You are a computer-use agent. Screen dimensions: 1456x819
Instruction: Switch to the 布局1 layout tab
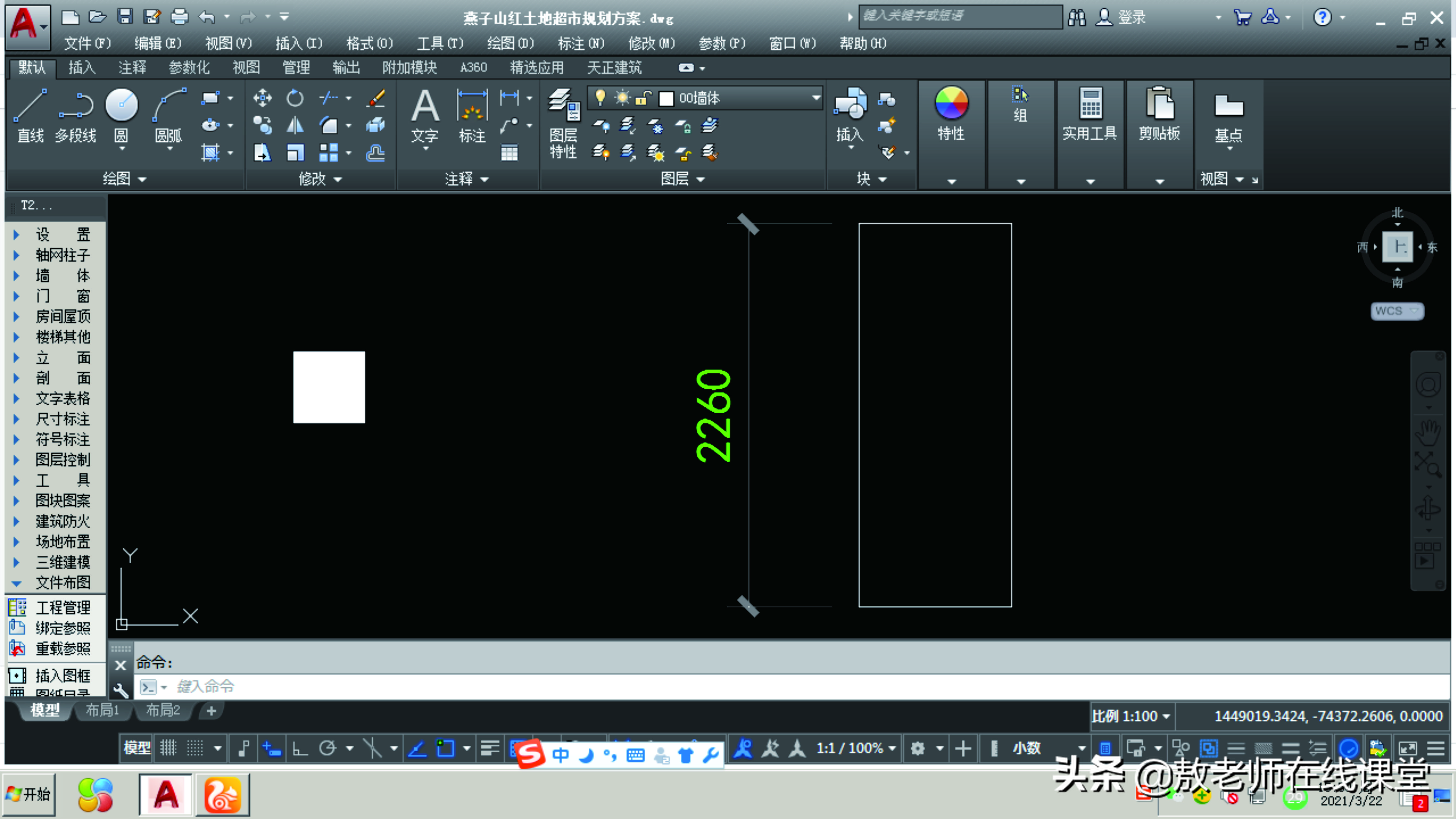102,710
